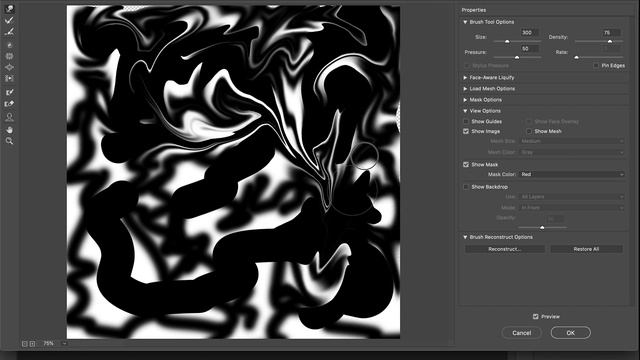Viewport: 640px width, 360px height.
Task: Collapse the View Options section
Action: [x=465, y=111]
